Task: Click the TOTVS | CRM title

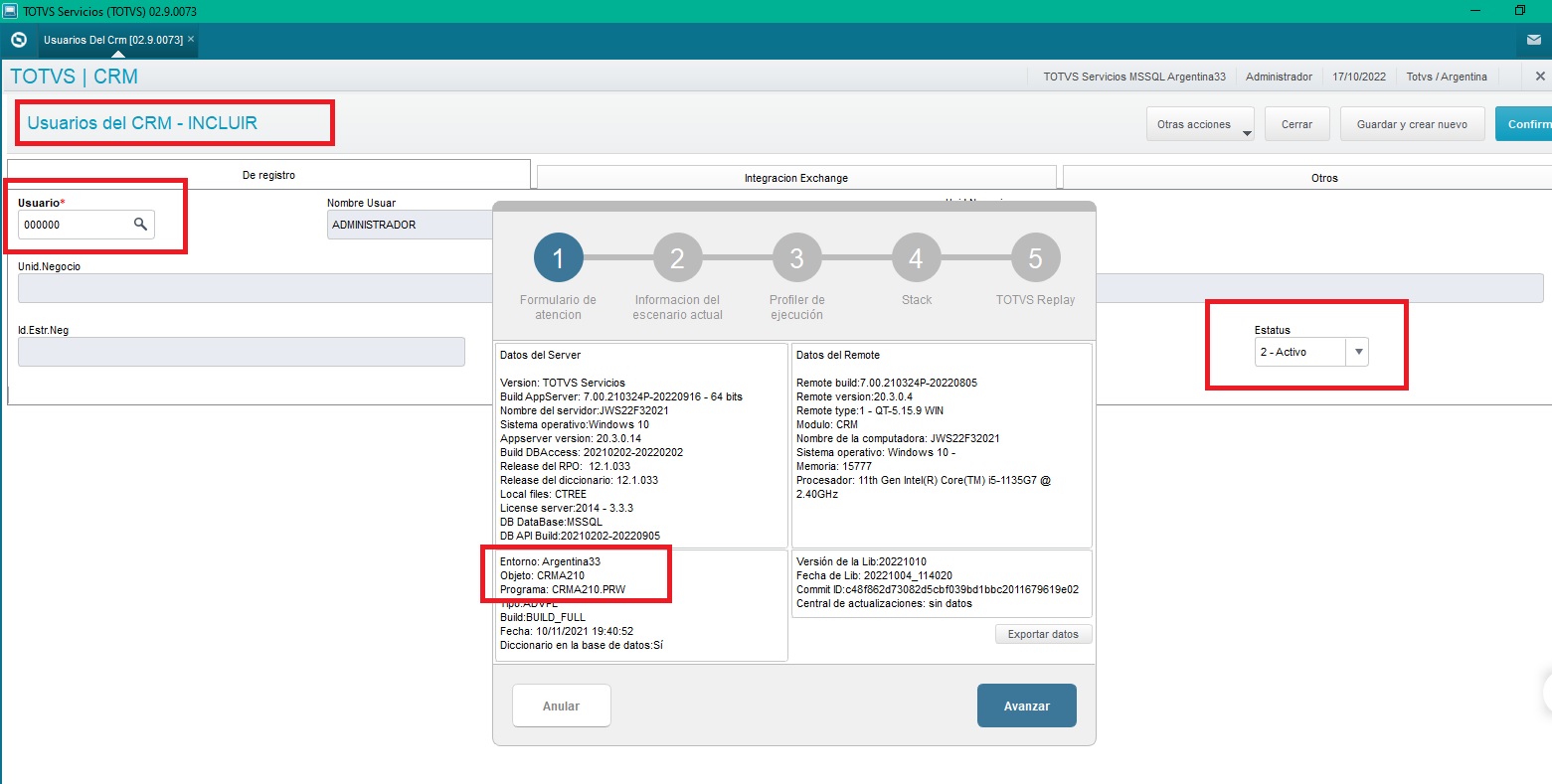Action: click(x=74, y=77)
